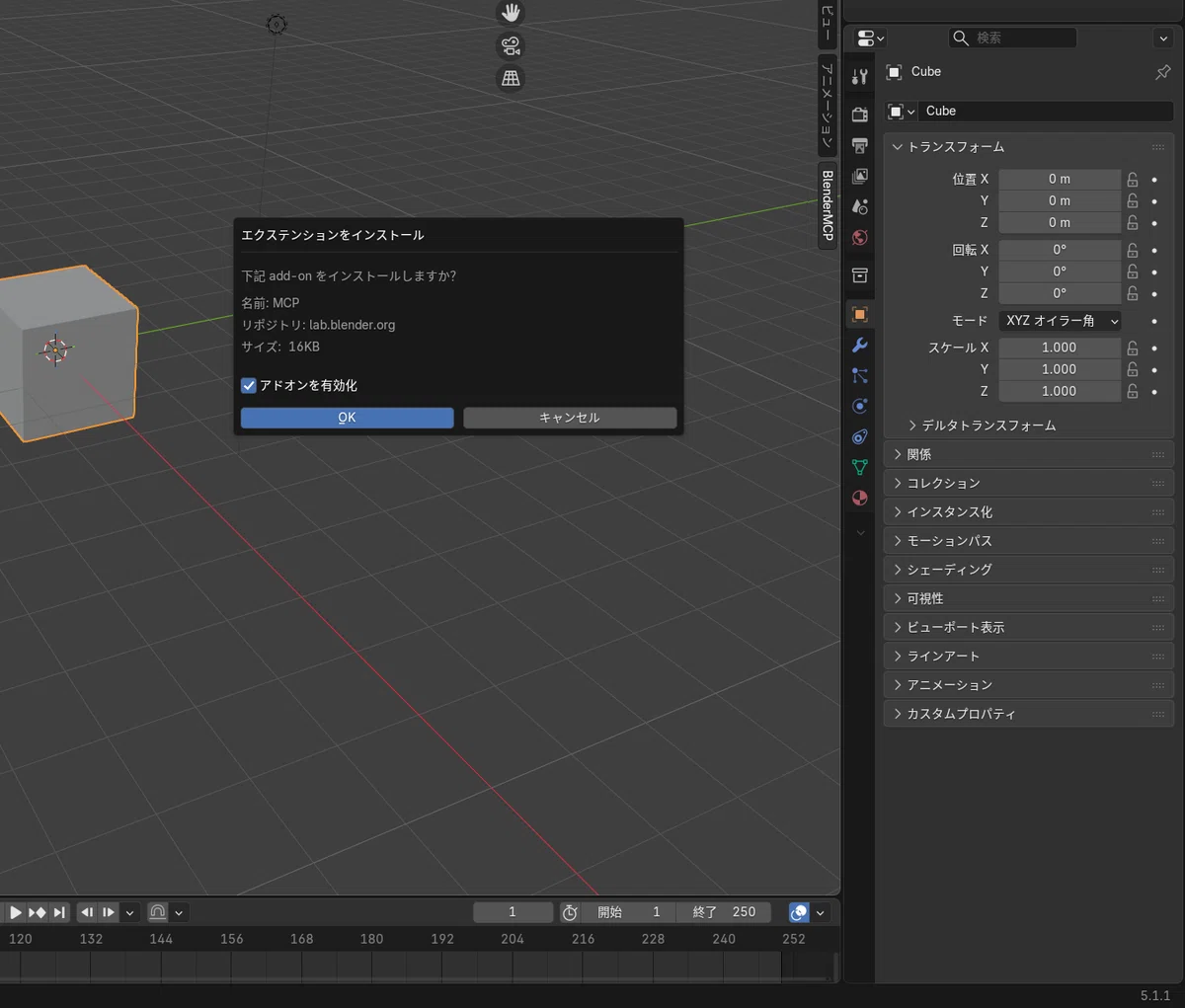Expand the モーションパス panel
Image resolution: width=1185 pixels, height=1008 pixels.
point(1028,541)
